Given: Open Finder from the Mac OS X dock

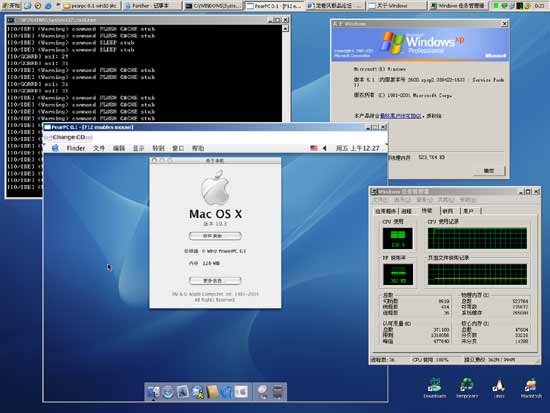Looking at the screenshot, I should [153, 392].
